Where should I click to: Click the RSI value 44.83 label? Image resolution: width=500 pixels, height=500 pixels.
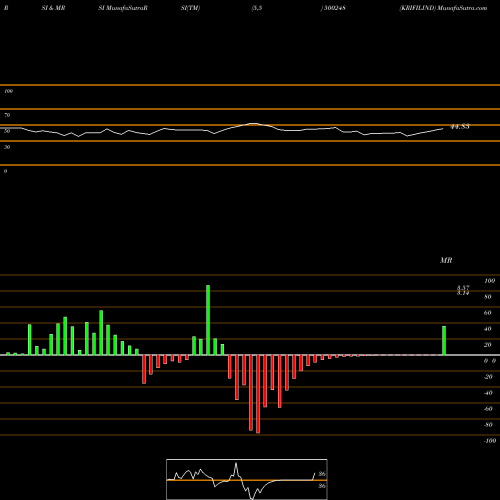(x=460, y=127)
